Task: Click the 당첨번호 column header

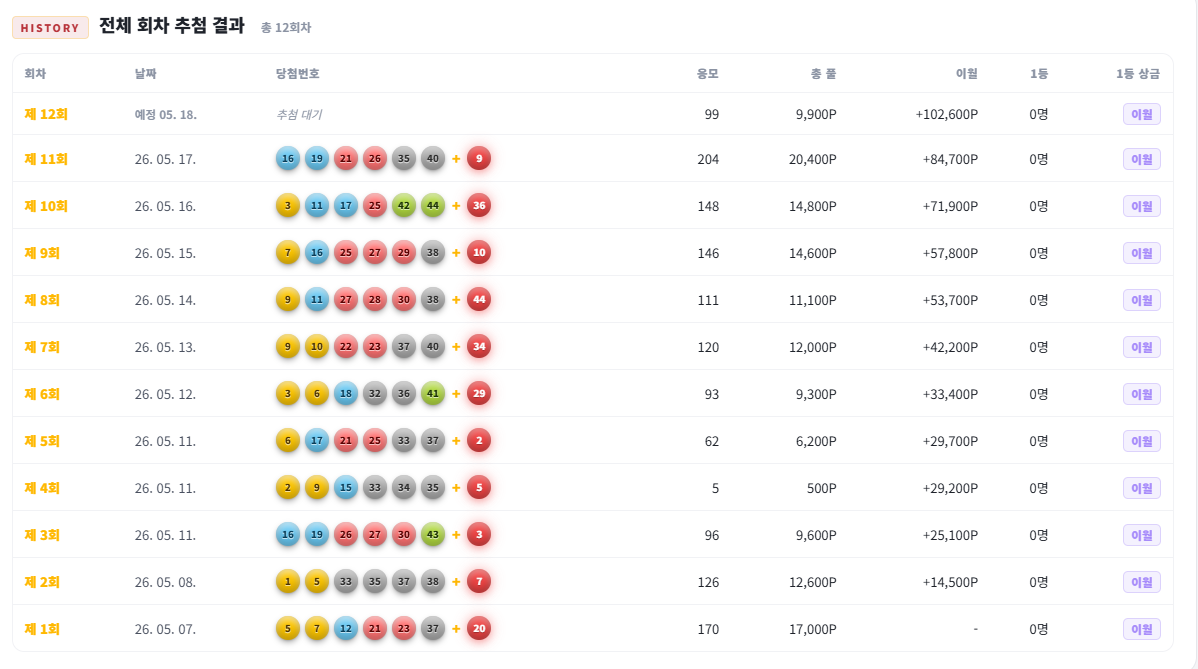Action: (297, 73)
